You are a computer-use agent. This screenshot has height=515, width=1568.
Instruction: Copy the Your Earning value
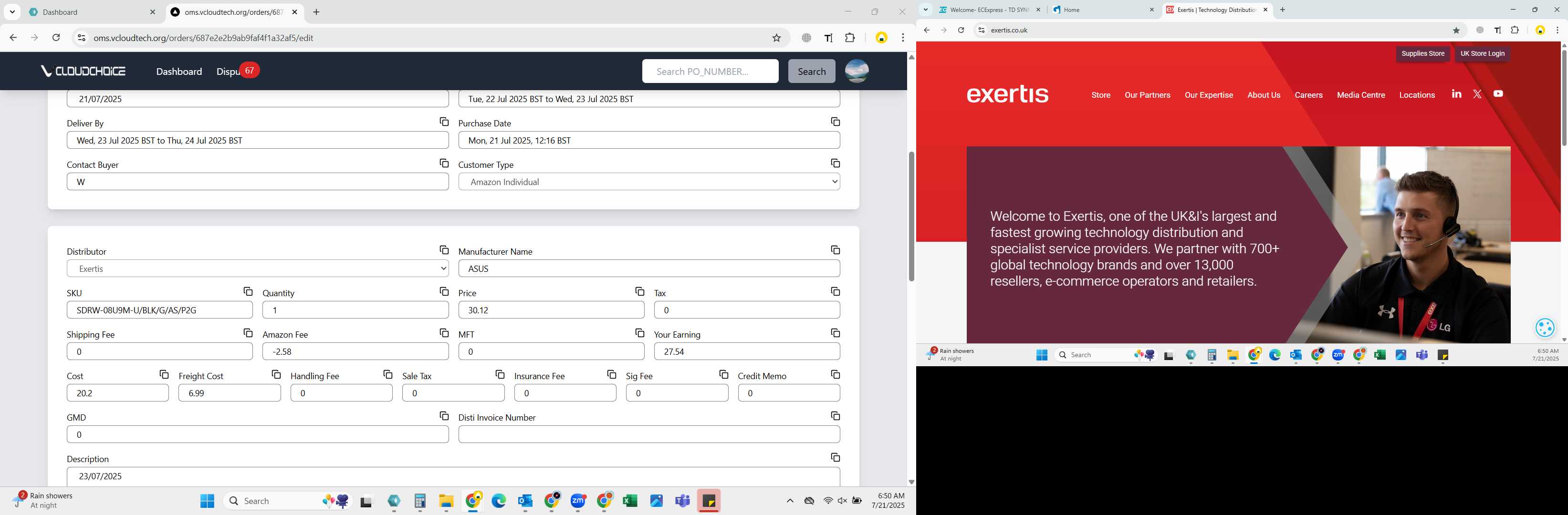(x=835, y=333)
